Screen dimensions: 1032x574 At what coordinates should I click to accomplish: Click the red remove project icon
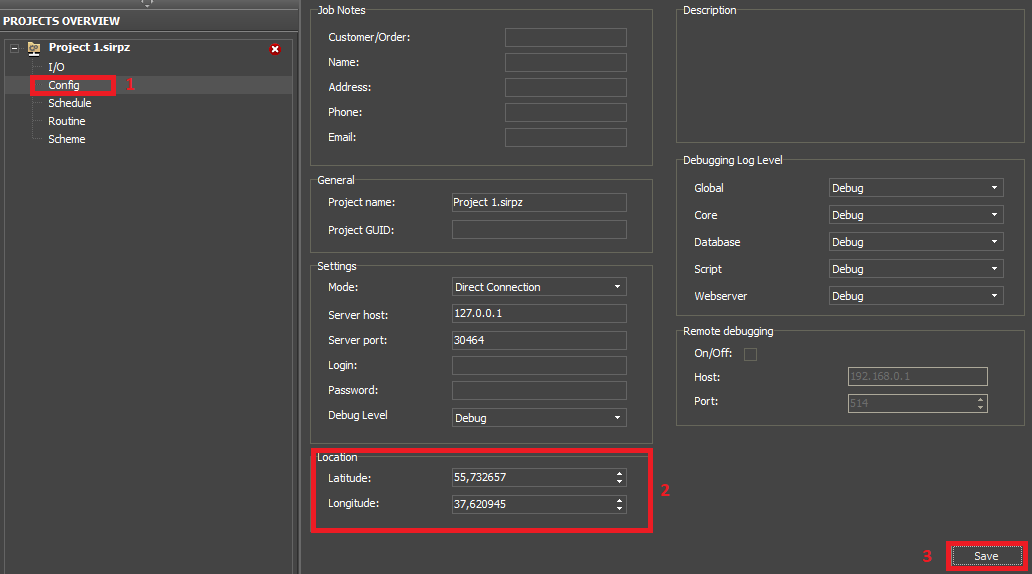click(x=275, y=49)
